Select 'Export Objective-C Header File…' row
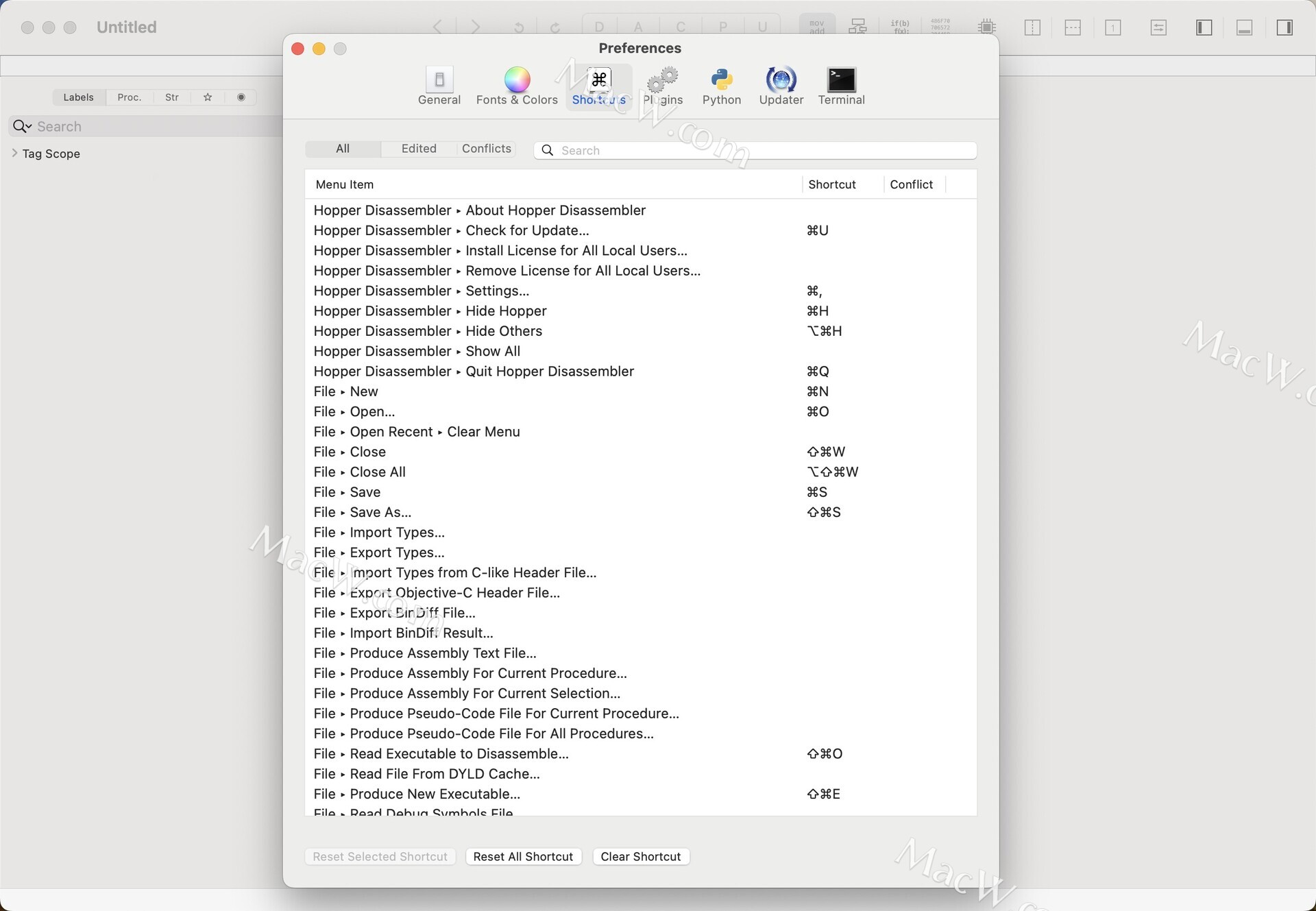The image size is (1316, 911). pyautogui.click(x=641, y=593)
